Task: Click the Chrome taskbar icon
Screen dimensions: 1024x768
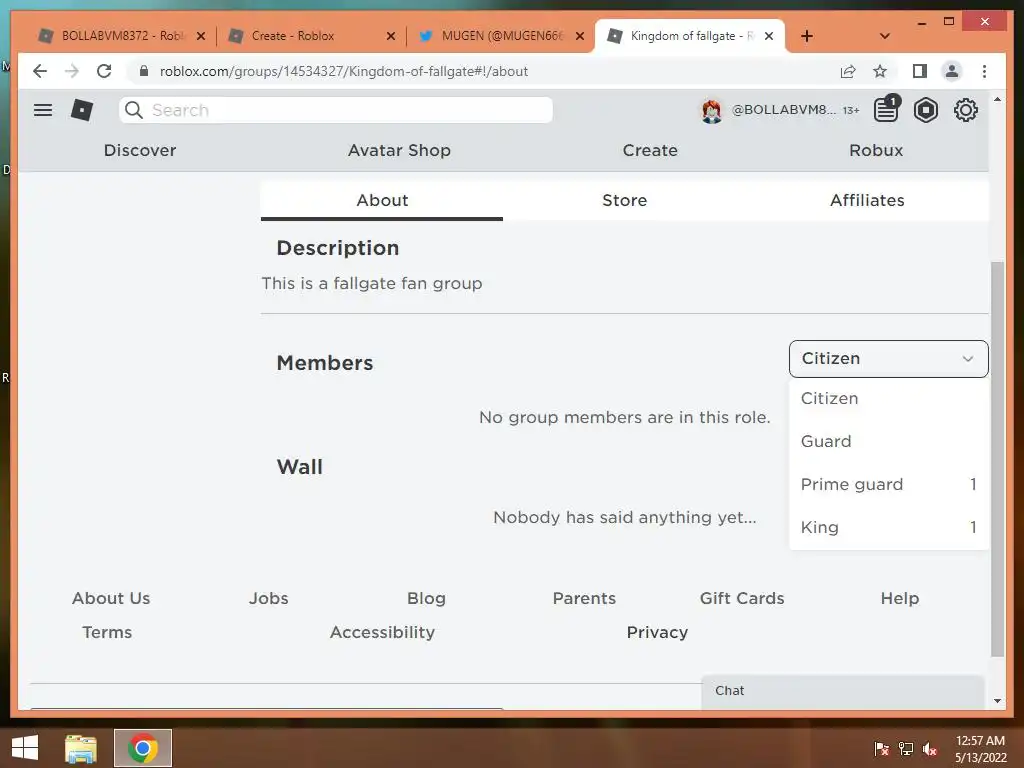Action: point(142,748)
